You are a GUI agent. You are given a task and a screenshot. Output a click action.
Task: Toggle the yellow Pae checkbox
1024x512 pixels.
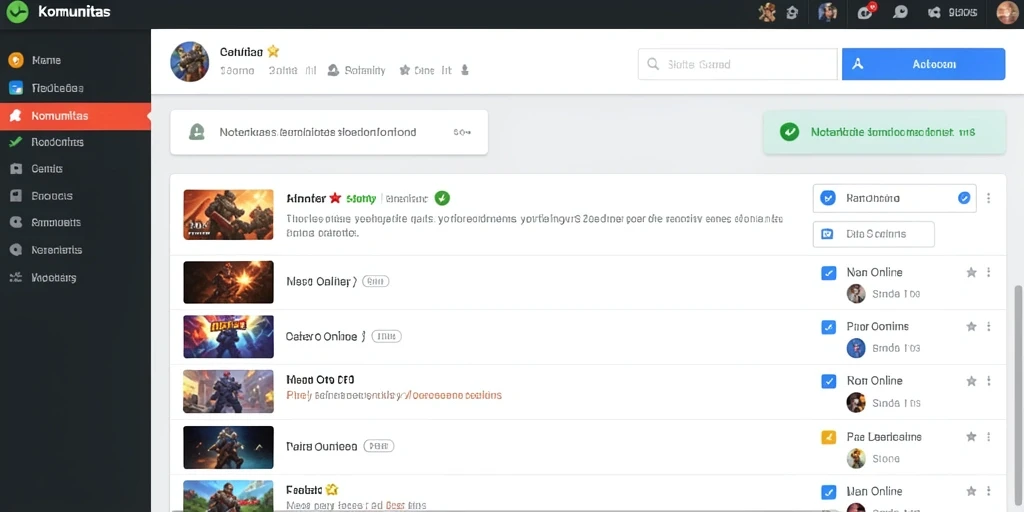828,437
